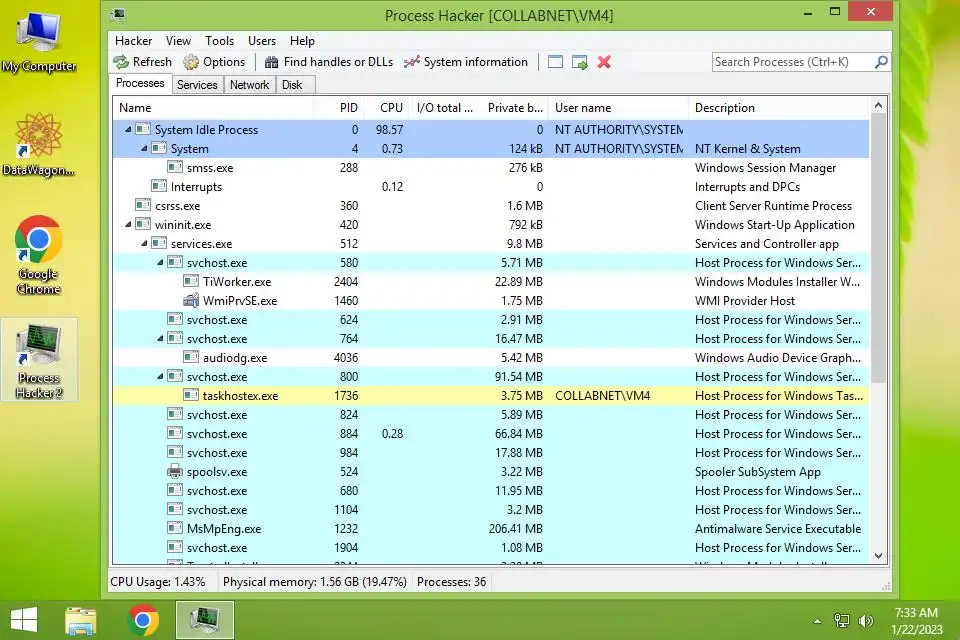Viewport: 960px width, 640px height.
Task: Switch to the Network tab
Action: (249, 85)
